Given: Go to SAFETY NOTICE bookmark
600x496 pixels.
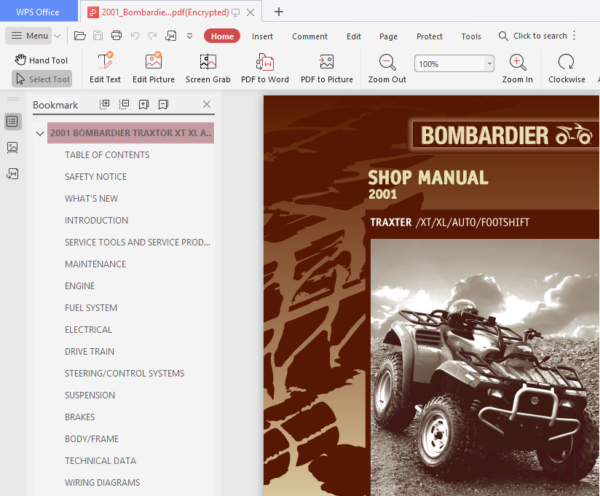Looking at the screenshot, I should [96, 176].
